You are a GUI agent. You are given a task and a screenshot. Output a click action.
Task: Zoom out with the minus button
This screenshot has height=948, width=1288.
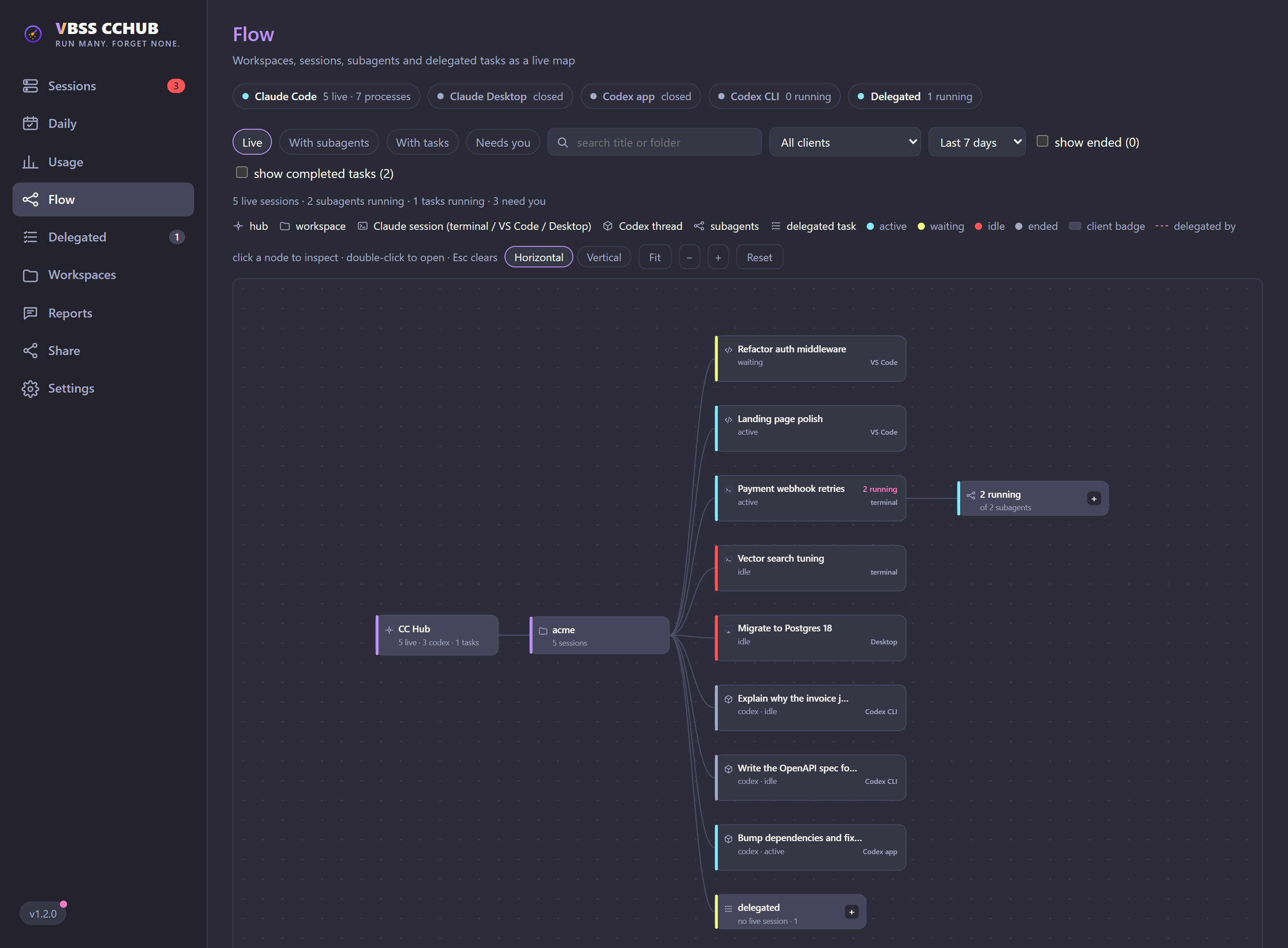point(689,257)
